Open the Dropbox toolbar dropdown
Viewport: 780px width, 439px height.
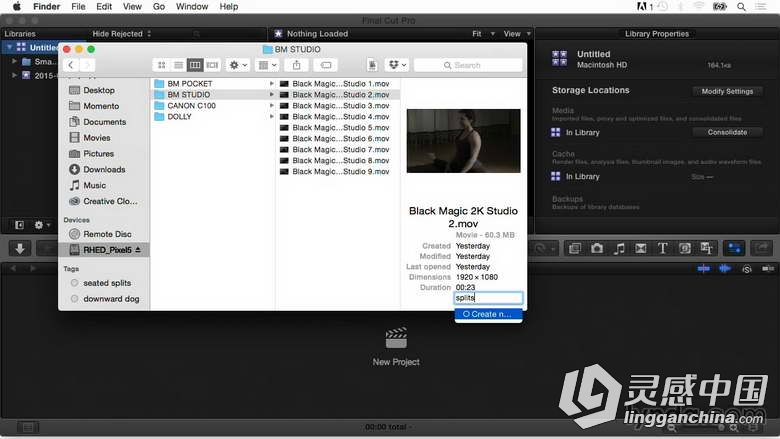397,65
